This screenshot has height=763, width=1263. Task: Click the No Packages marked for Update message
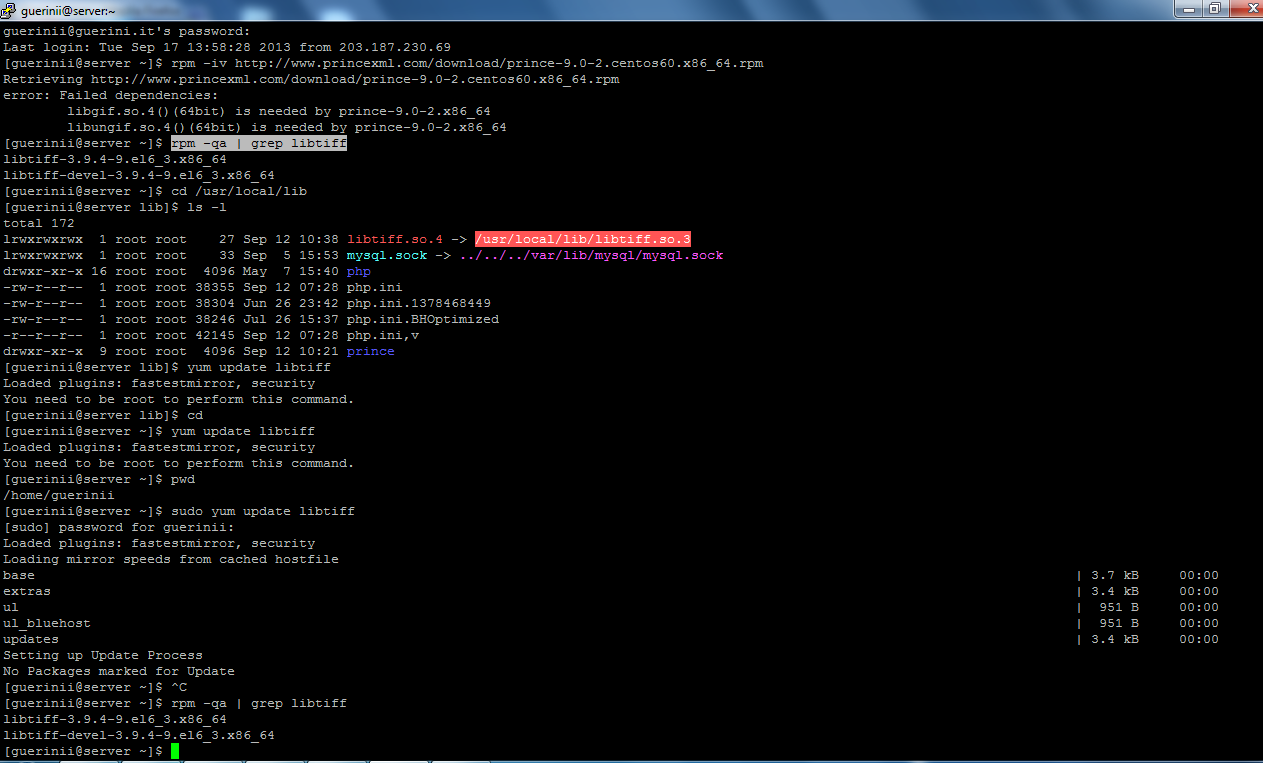pyautogui.click(x=118, y=671)
